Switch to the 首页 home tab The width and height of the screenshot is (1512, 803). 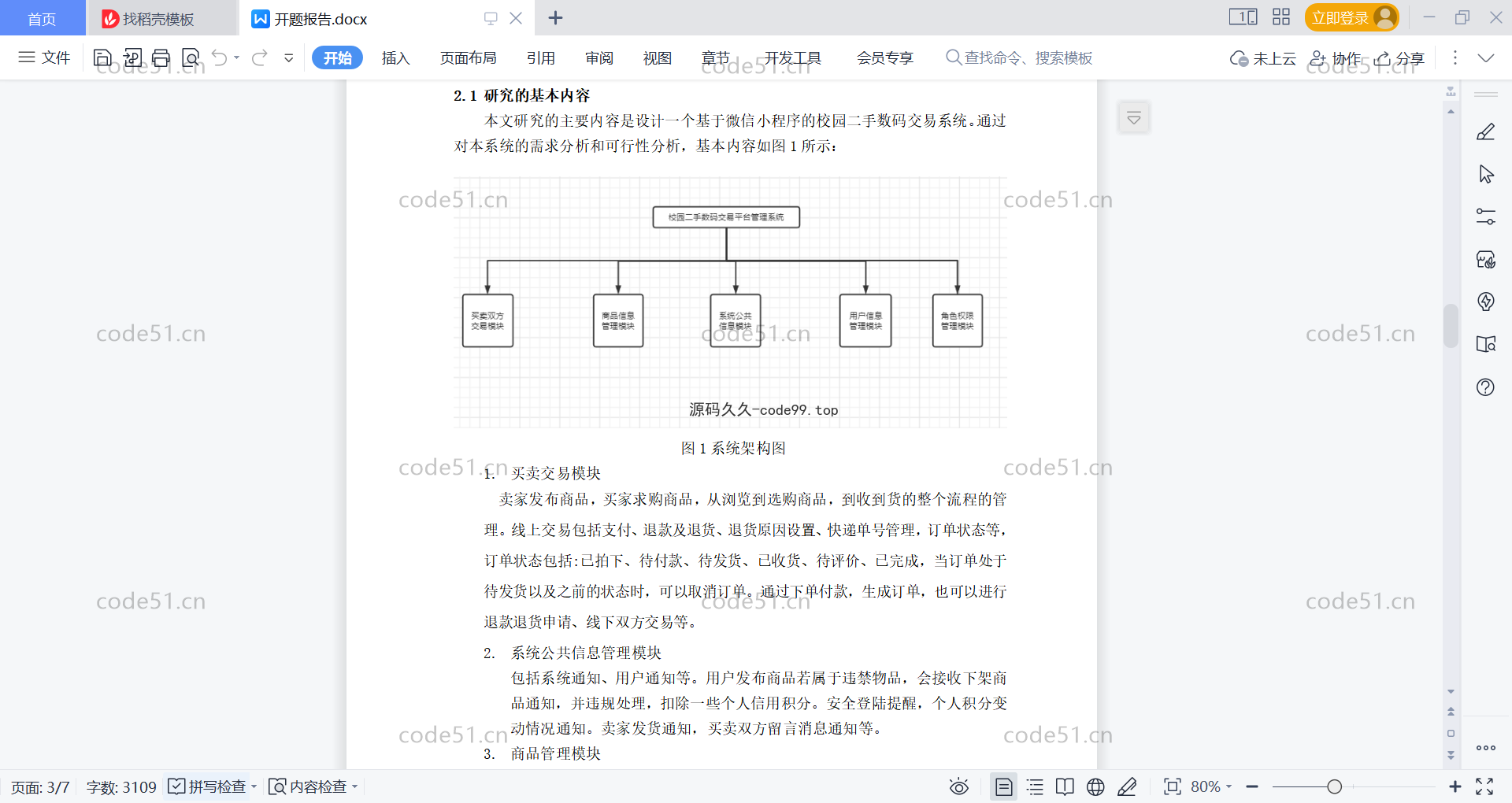[42, 18]
